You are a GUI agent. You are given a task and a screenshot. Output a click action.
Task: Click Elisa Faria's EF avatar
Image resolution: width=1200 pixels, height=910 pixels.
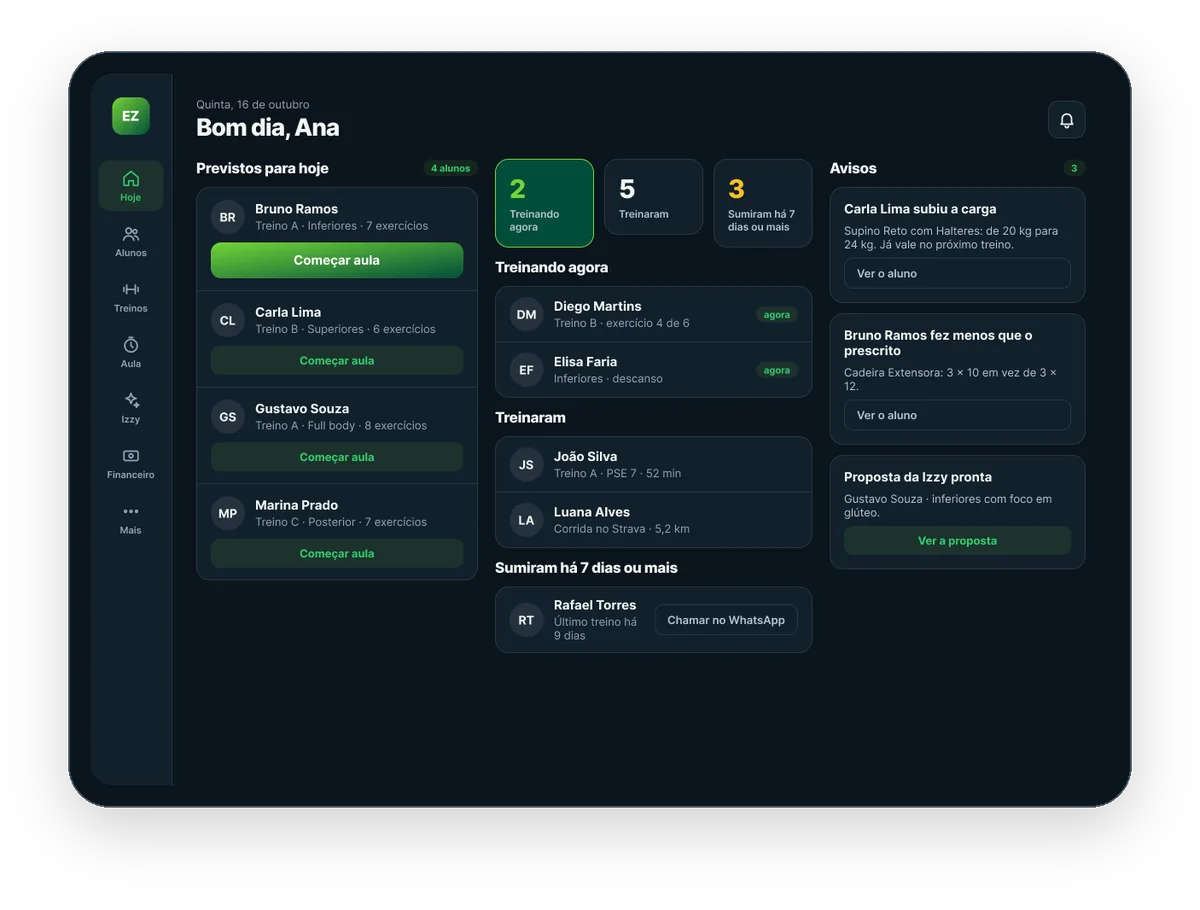tap(526, 370)
